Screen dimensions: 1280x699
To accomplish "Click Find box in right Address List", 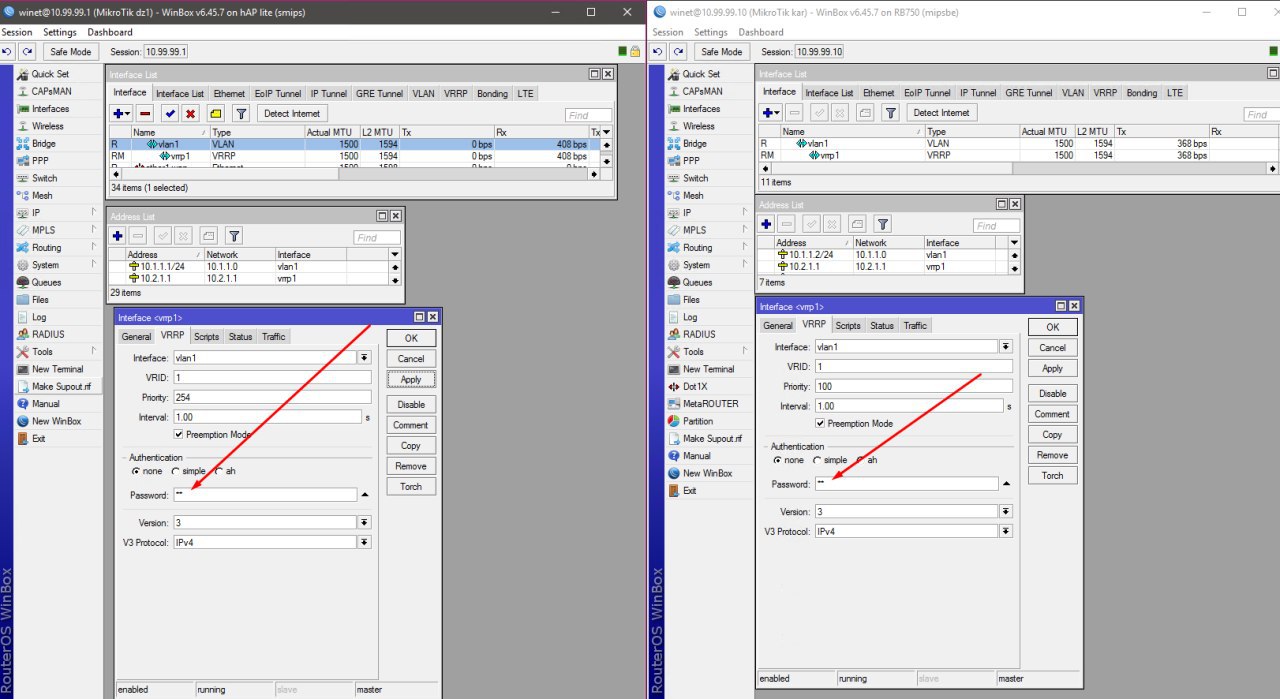I will pyautogui.click(x=996, y=225).
